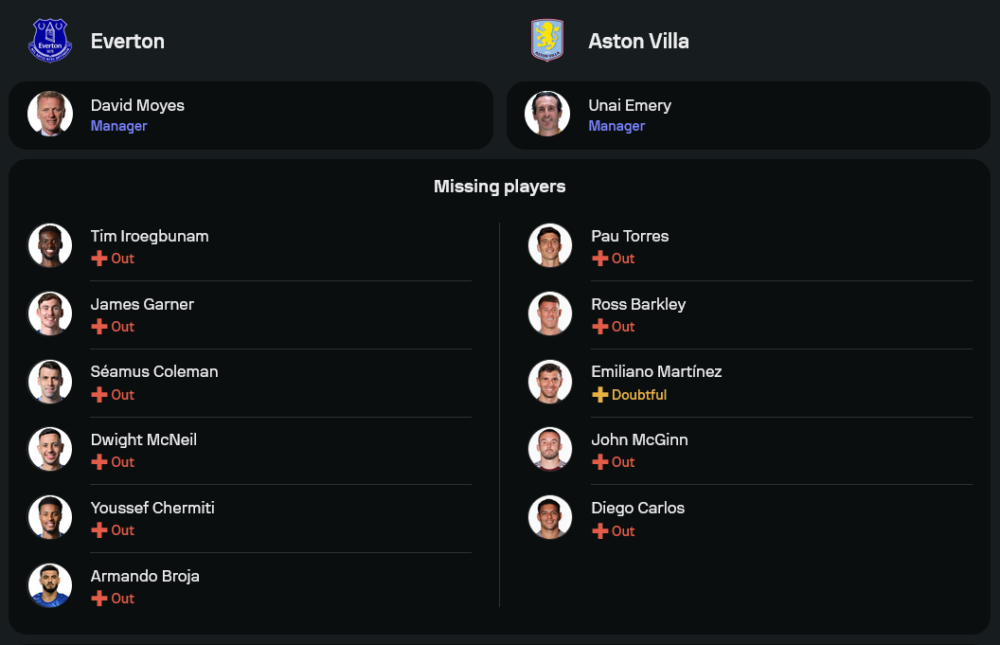
Task: Click the Unai Emery manager name
Action: 630,105
